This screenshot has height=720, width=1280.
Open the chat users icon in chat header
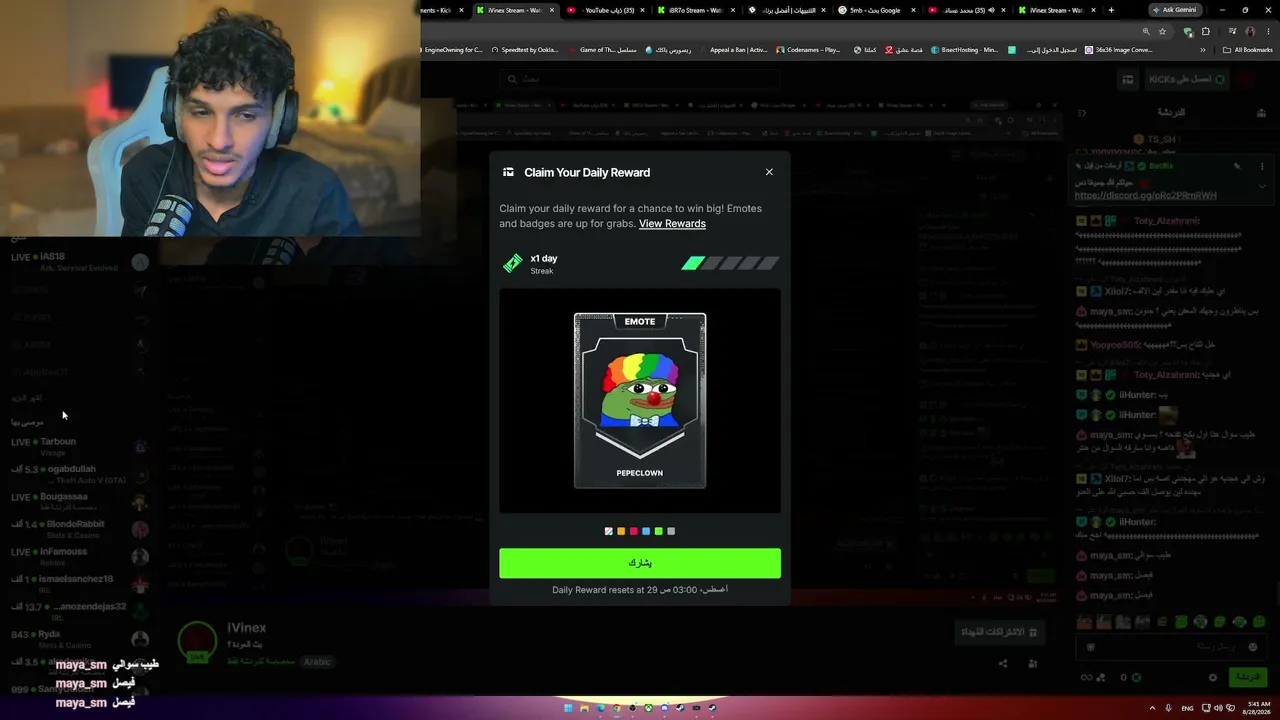[1261, 113]
